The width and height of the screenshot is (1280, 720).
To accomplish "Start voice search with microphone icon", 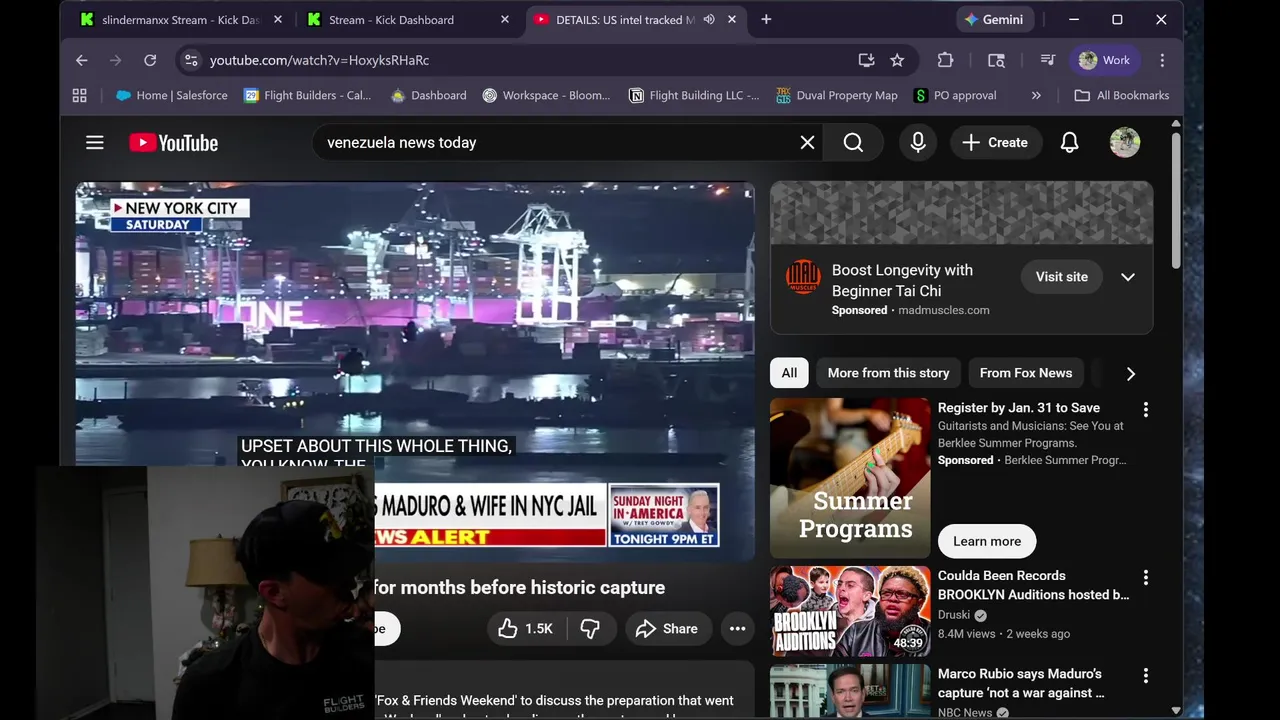I will pyautogui.click(x=918, y=143).
